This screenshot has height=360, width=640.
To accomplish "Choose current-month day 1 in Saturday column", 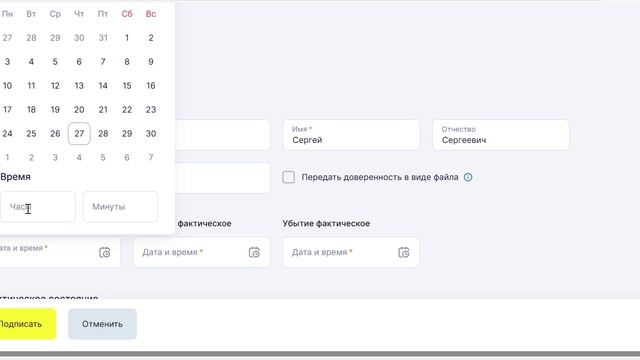I will (127, 38).
